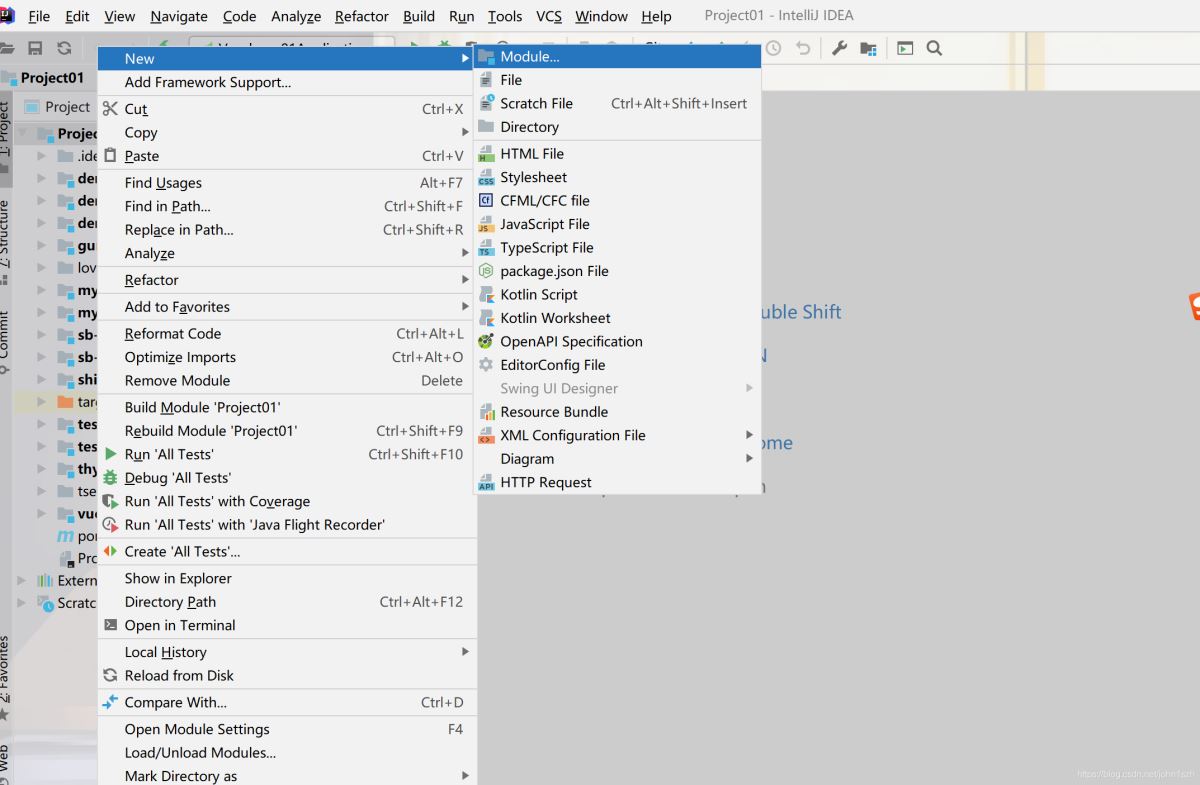Click the rollback undo arrow icon
This screenshot has height=785, width=1200.
tap(802, 48)
